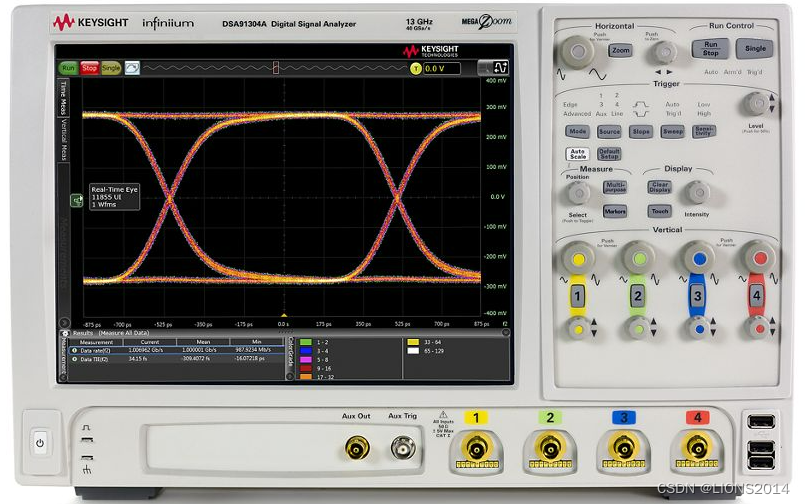805x504 pixels.
Task: Click the trigger Level knob
Action: (755, 104)
